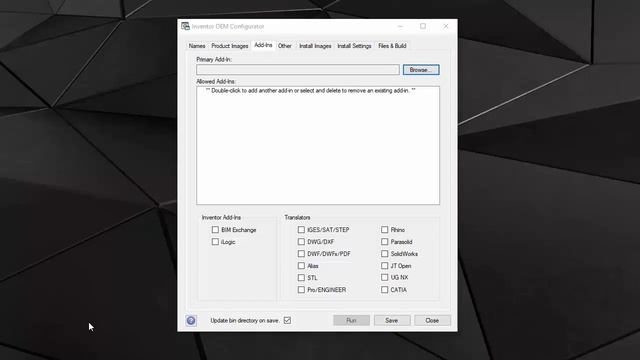
Task: Click inside the Allowed Add-Ins list box
Action: 318,145
